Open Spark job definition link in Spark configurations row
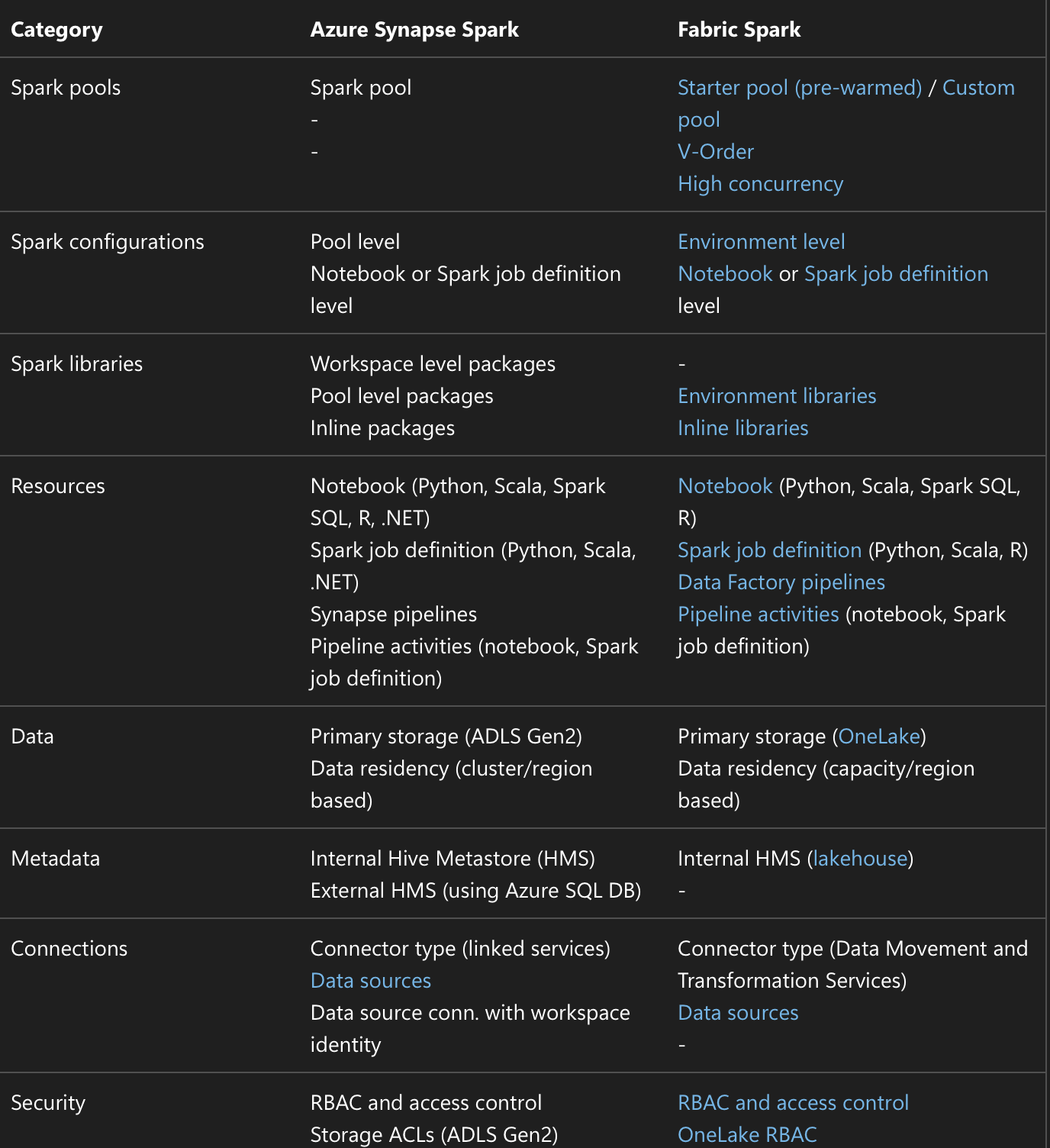1050x1148 pixels. pos(896,273)
